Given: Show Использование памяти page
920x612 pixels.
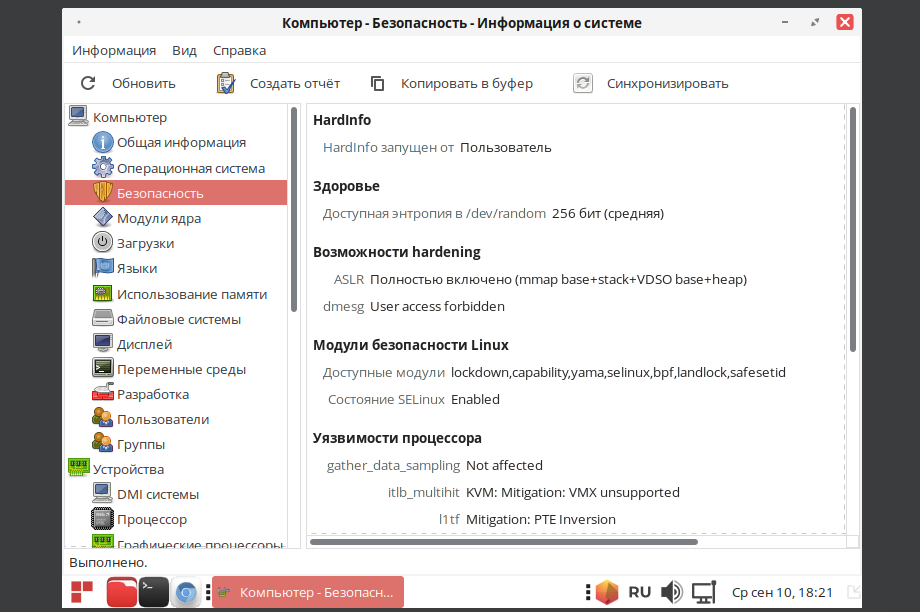Looking at the screenshot, I should tap(191, 294).
